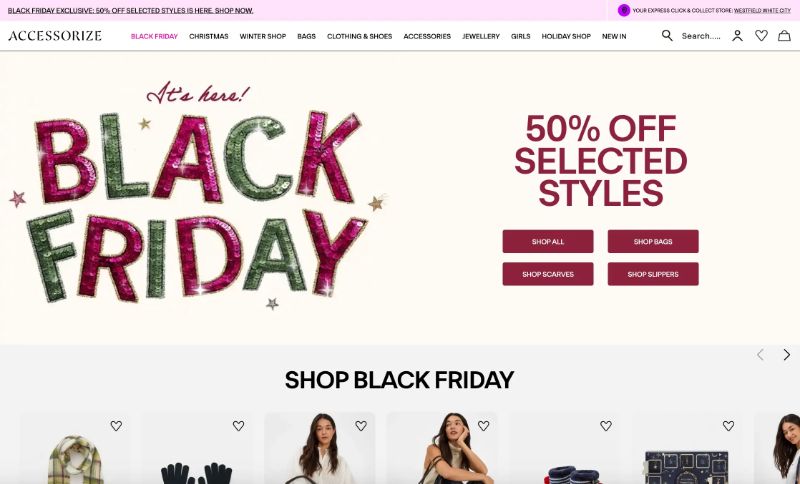This screenshot has height=484, width=800.
Task: Open the Clothing & Shoes menu
Action: point(359,36)
